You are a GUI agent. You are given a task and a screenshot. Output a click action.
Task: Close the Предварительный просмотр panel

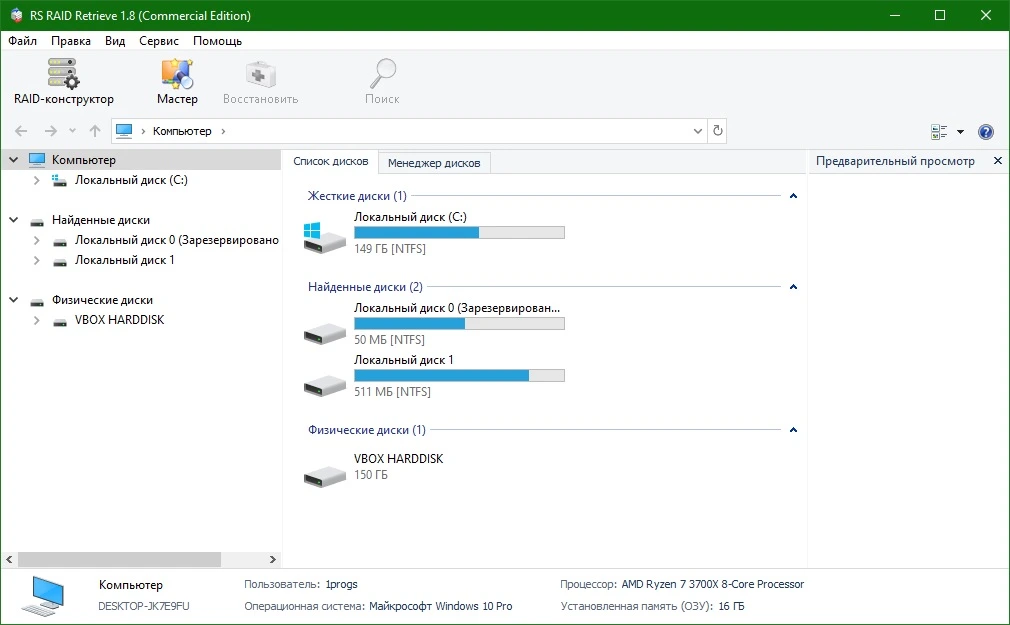pos(998,160)
